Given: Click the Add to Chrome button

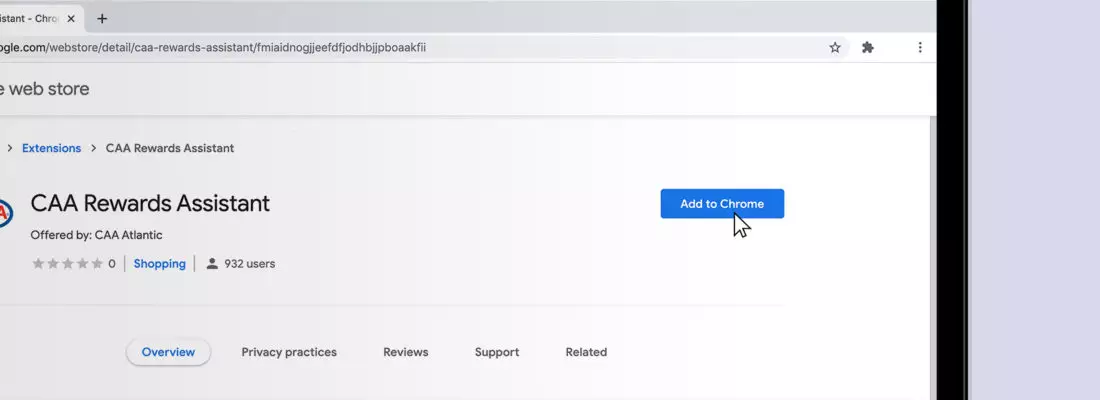Looking at the screenshot, I should (x=722, y=204).
